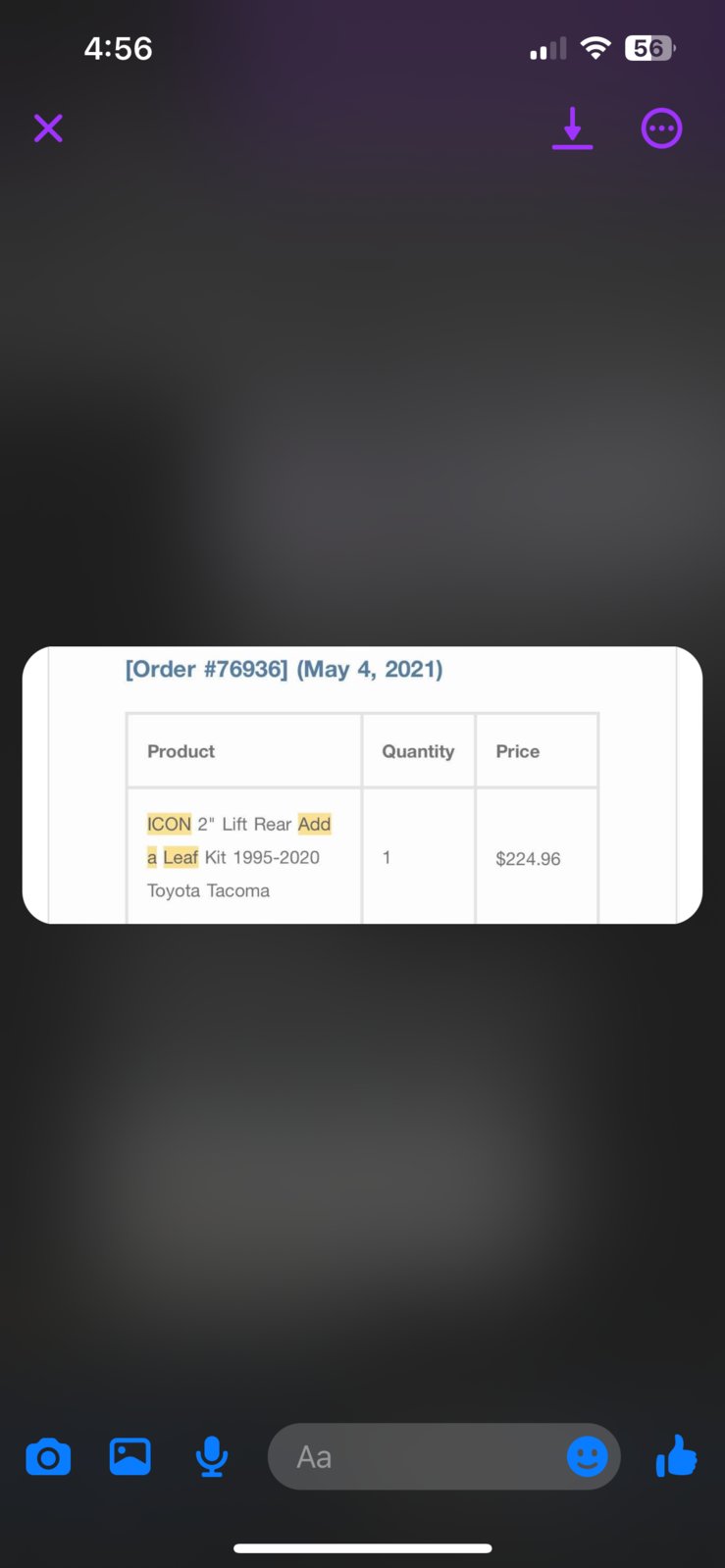This screenshot has height=1568, width=725.
Task: Tap the home indicator bar
Action: point(362,1548)
